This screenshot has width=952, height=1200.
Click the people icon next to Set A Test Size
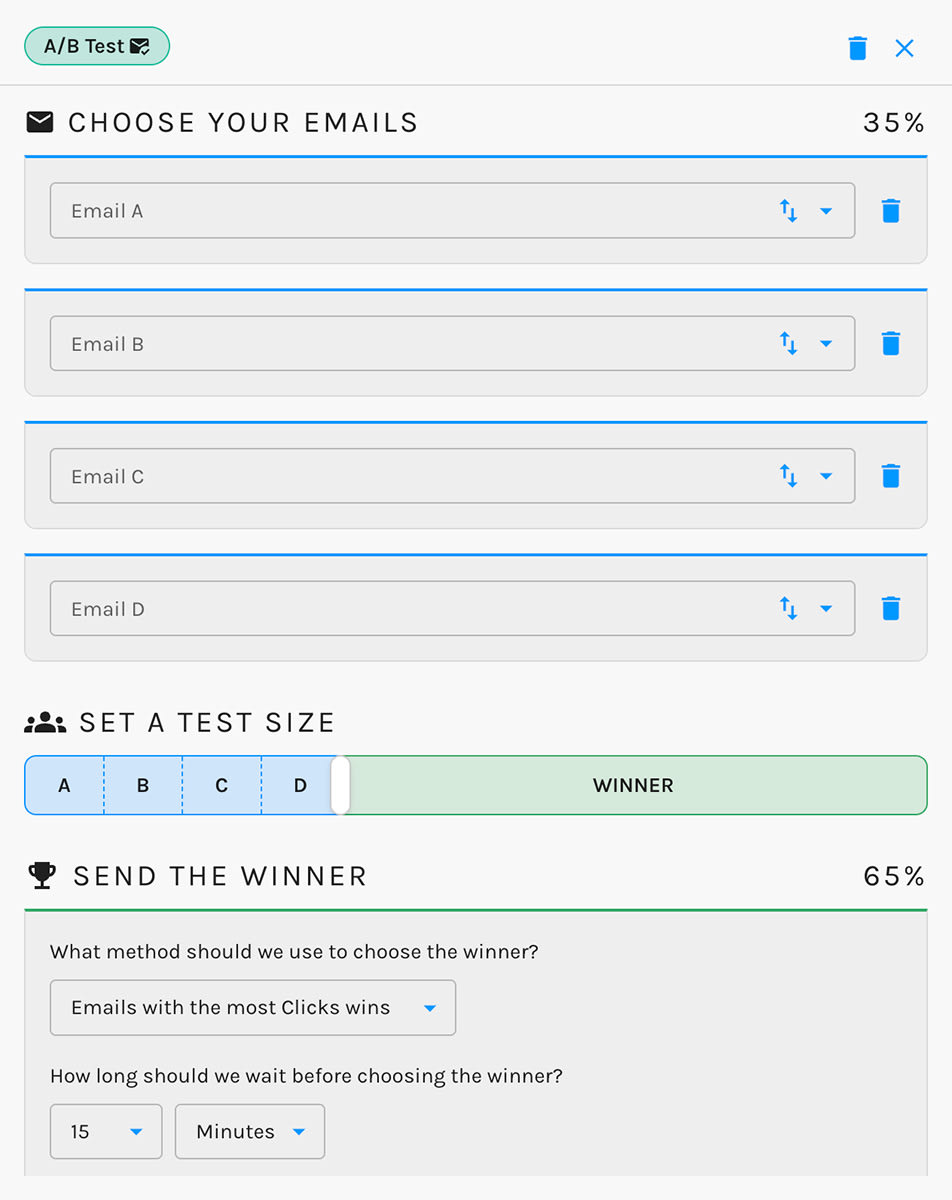pyautogui.click(x=44, y=721)
